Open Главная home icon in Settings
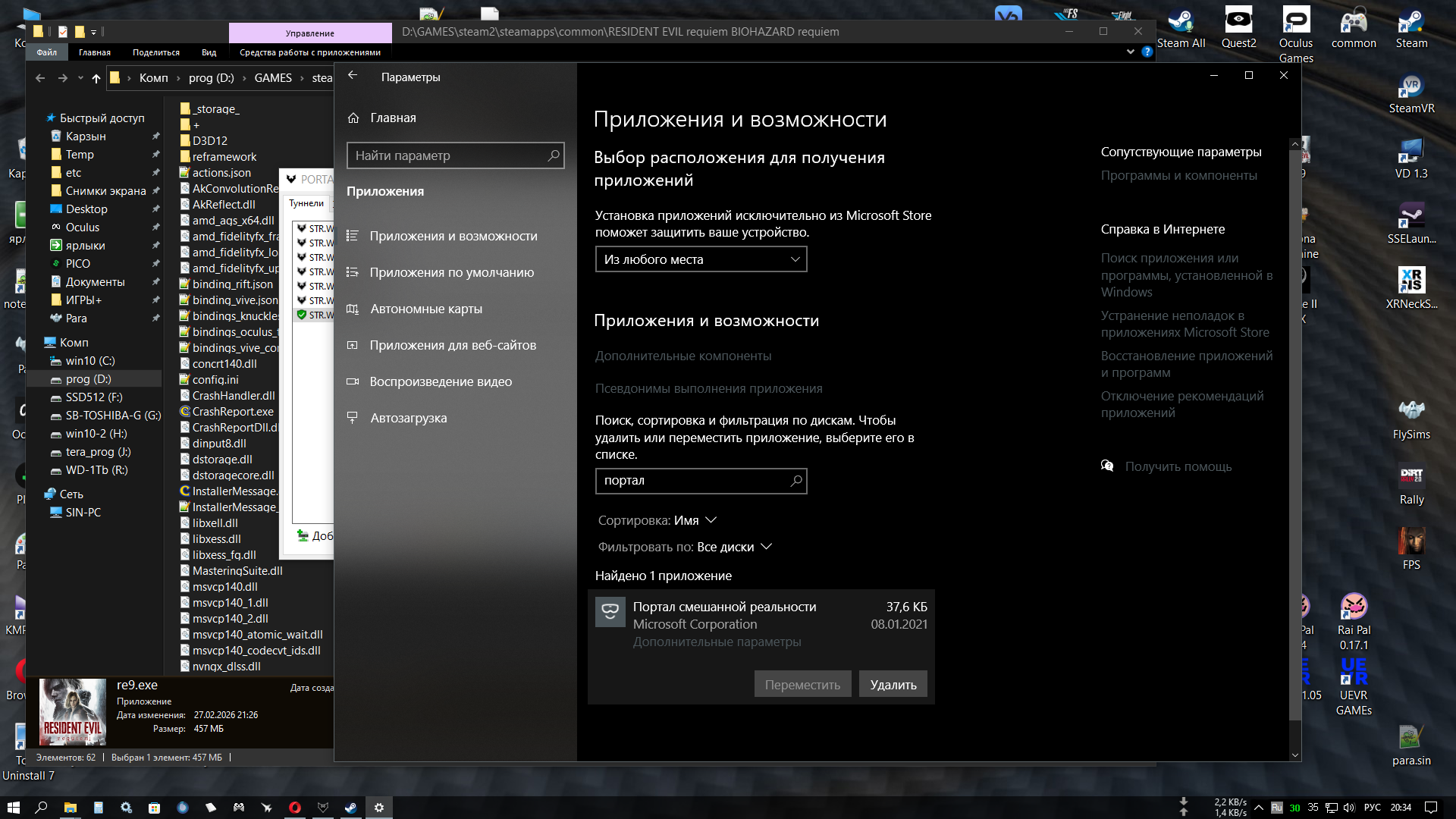The height and width of the screenshot is (819, 1456). 353,118
